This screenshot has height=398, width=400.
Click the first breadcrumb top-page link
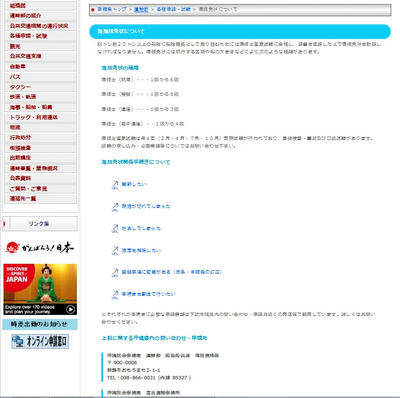coord(112,10)
